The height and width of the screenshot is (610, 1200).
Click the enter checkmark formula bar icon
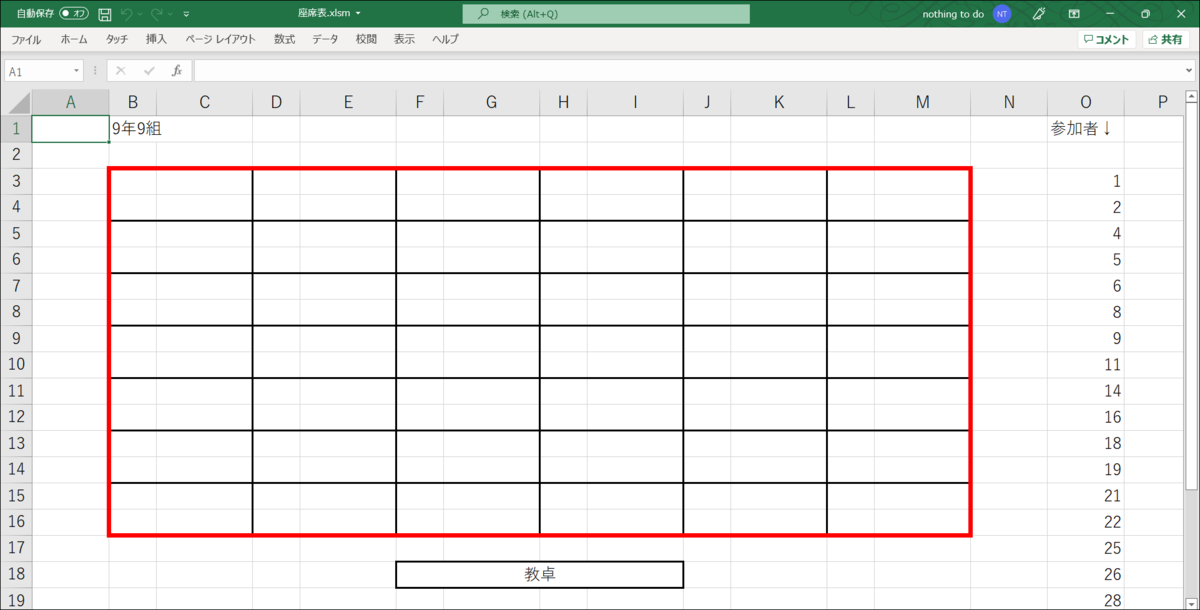149,71
